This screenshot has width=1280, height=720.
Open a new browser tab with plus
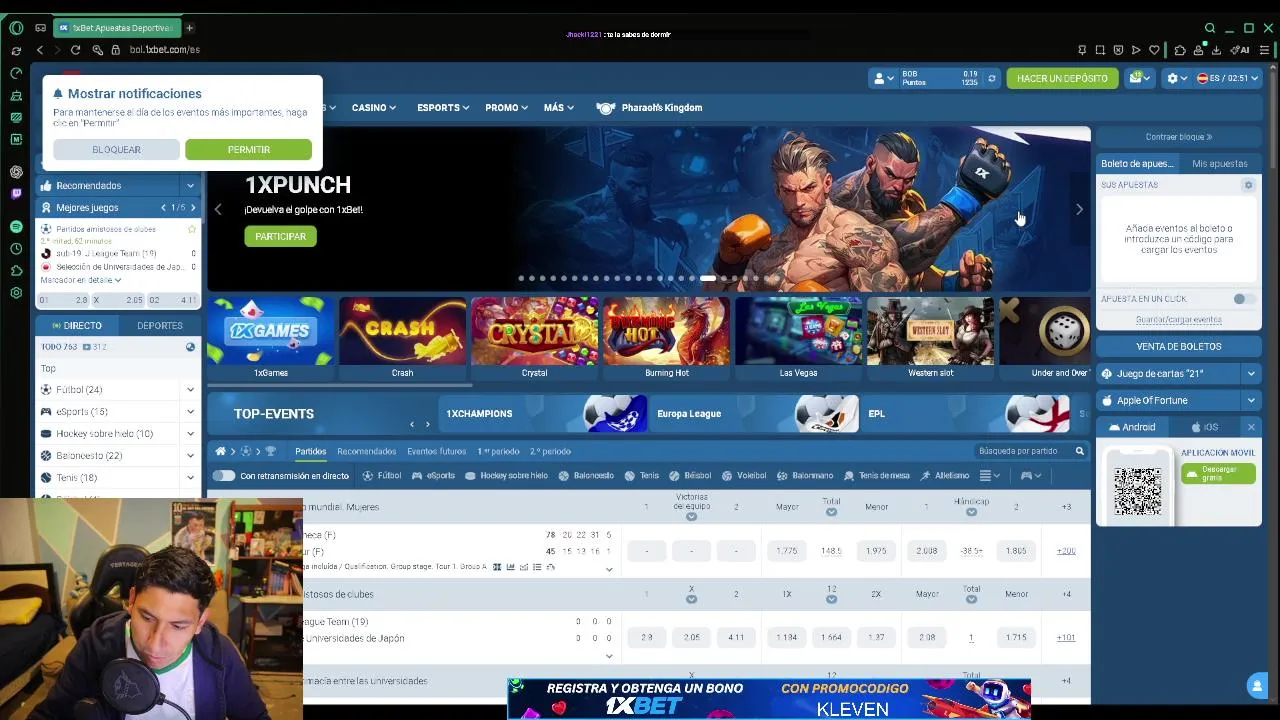[x=189, y=28]
